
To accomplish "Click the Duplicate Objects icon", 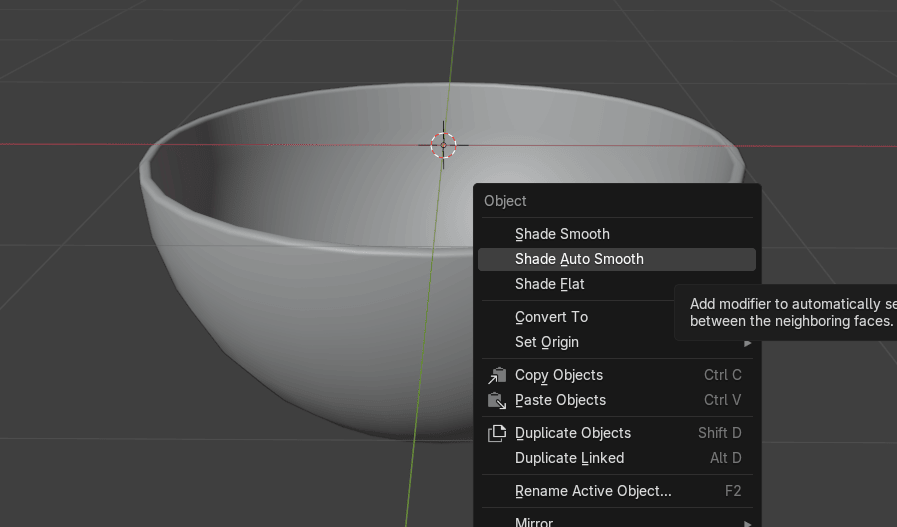I will [x=497, y=433].
